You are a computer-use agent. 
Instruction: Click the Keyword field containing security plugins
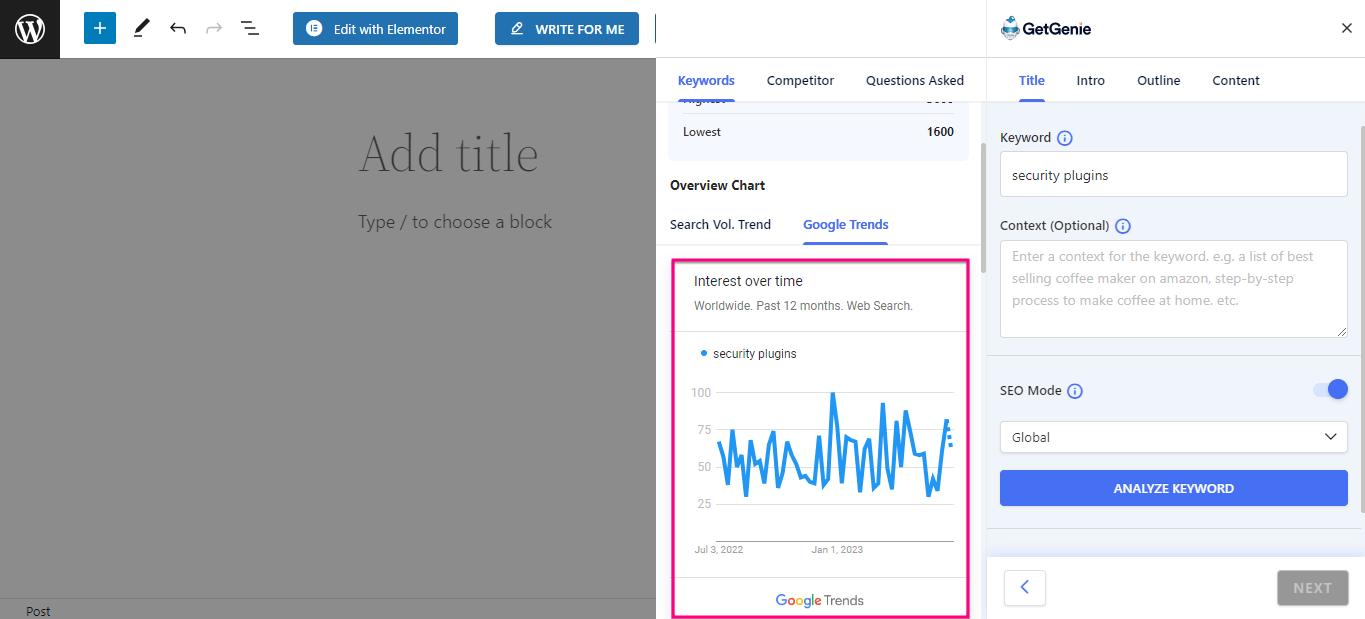point(1174,175)
